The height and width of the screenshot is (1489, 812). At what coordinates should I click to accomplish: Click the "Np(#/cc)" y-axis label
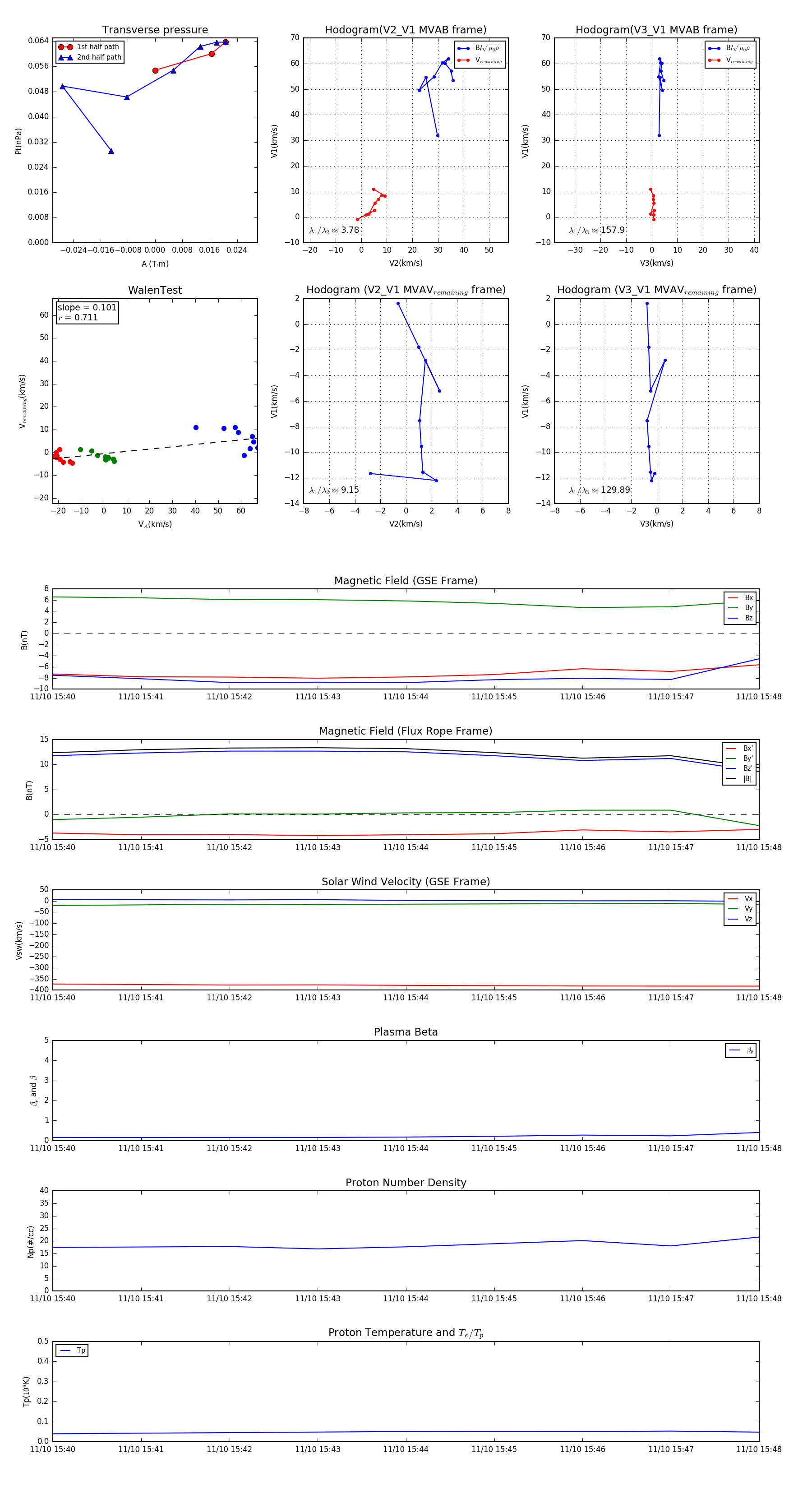click(x=31, y=1241)
